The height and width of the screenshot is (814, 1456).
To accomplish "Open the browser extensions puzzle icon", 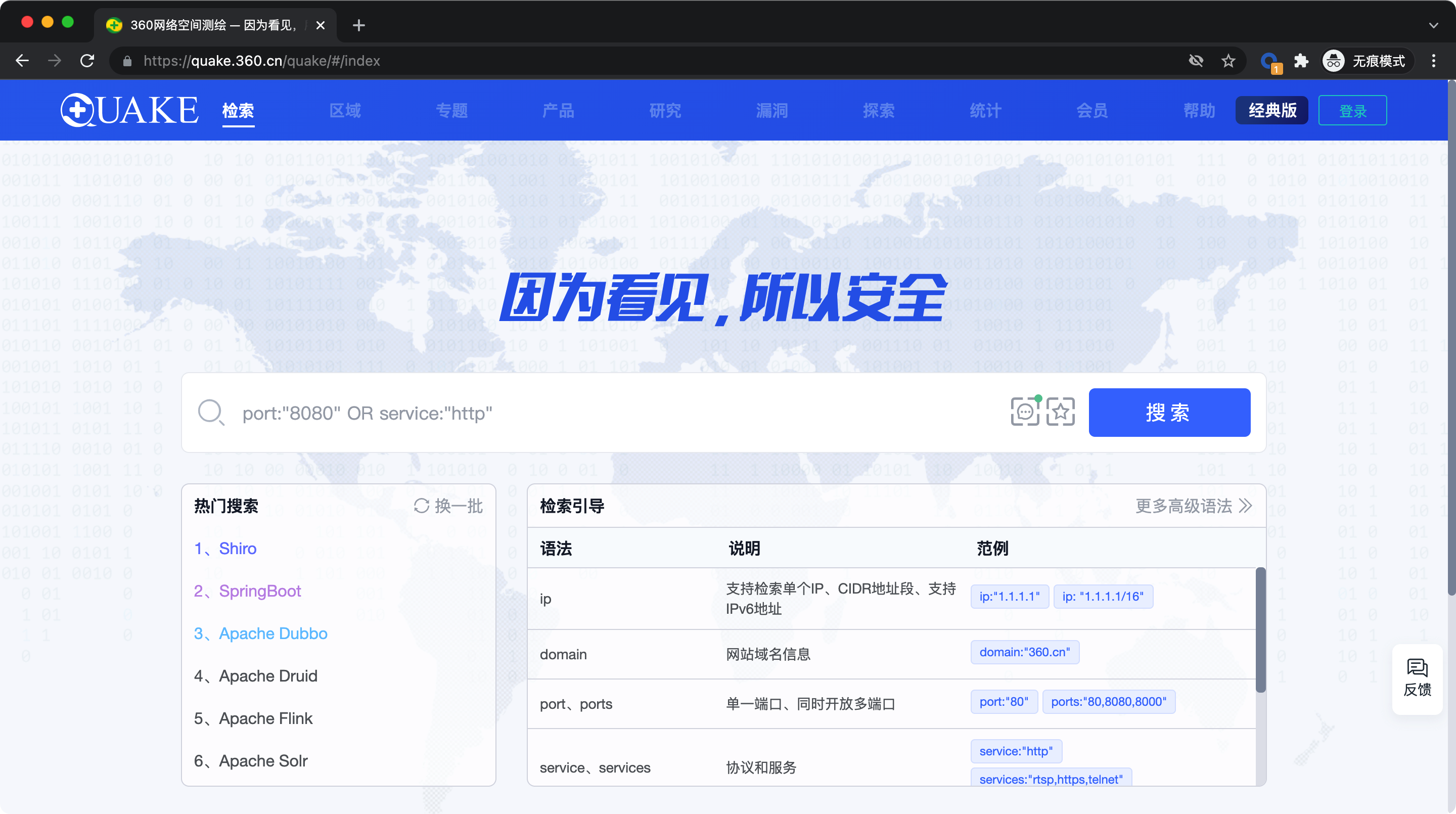I will click(x=1301, y=61).
